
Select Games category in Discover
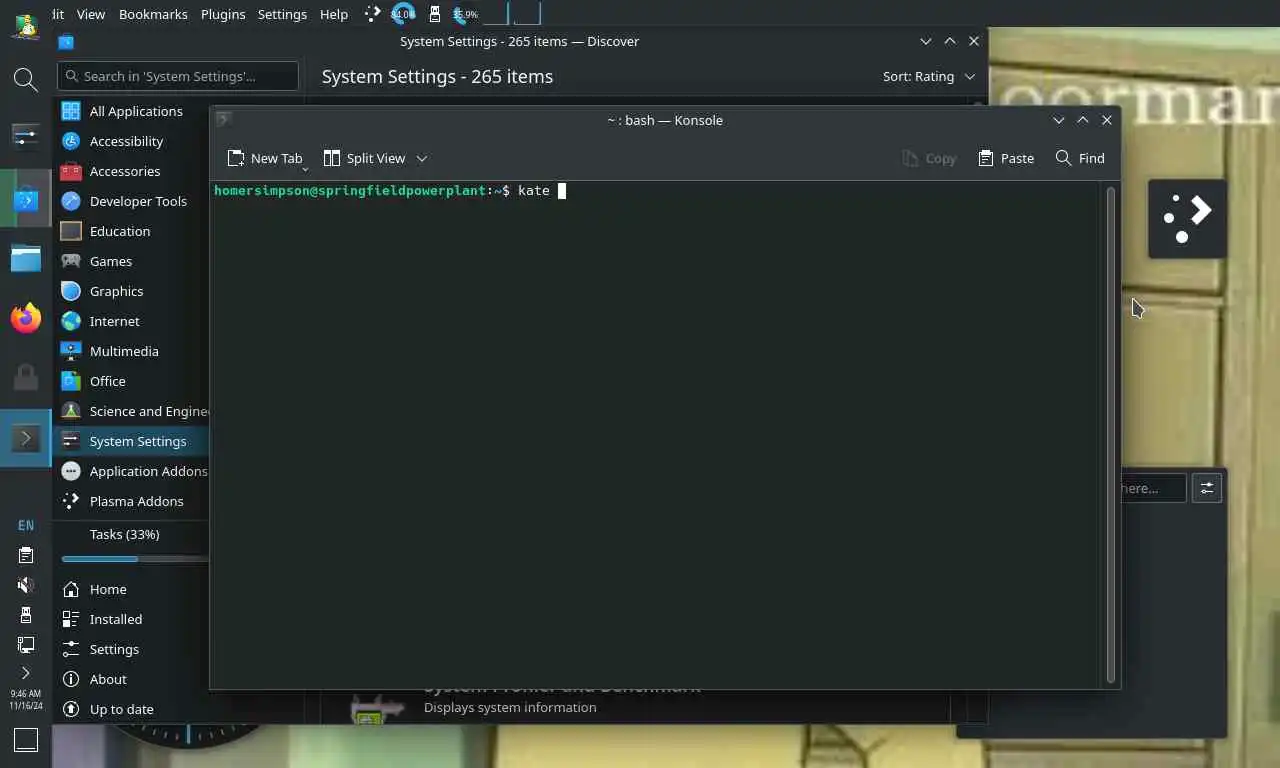131,261
